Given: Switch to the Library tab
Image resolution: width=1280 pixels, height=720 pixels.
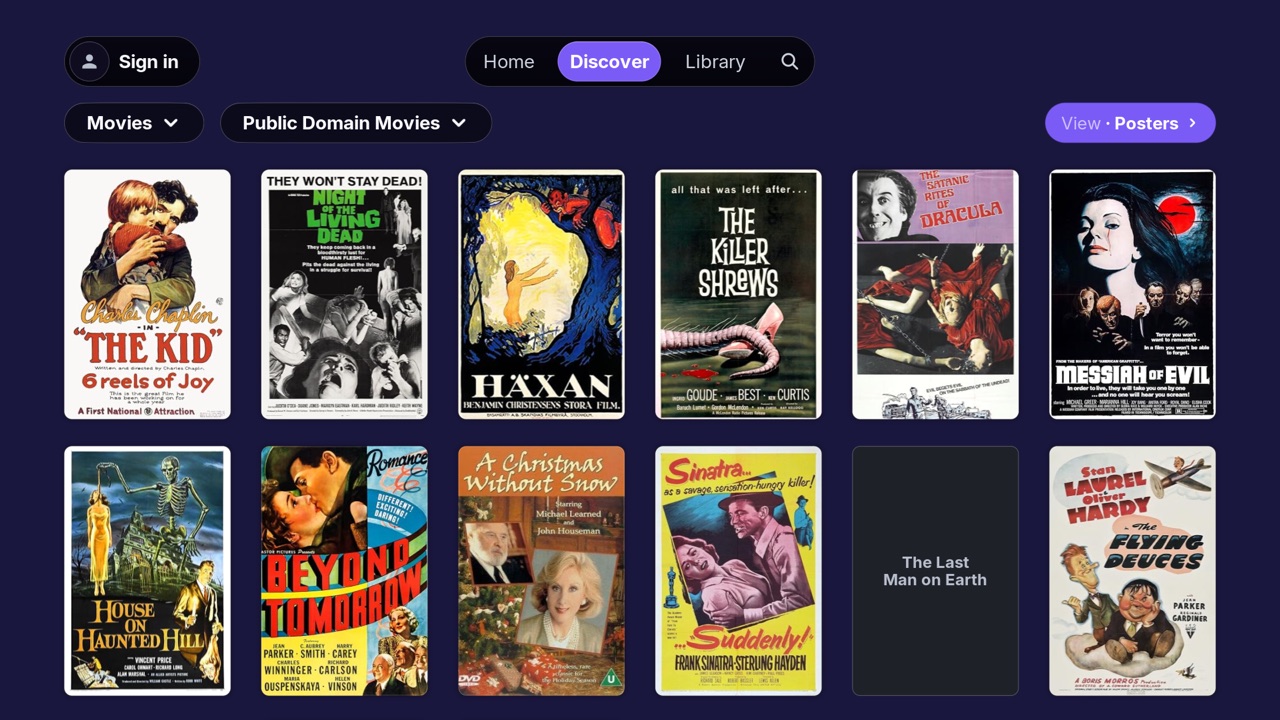Looking at the screenshot, I should coord(715,61).
